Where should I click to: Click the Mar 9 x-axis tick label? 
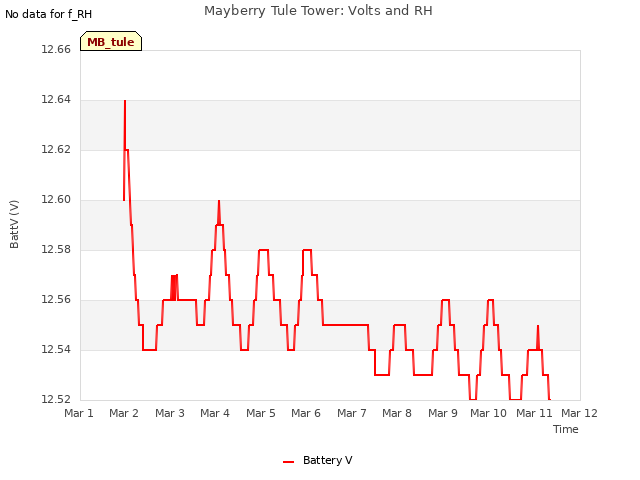(x=443, y=413)
